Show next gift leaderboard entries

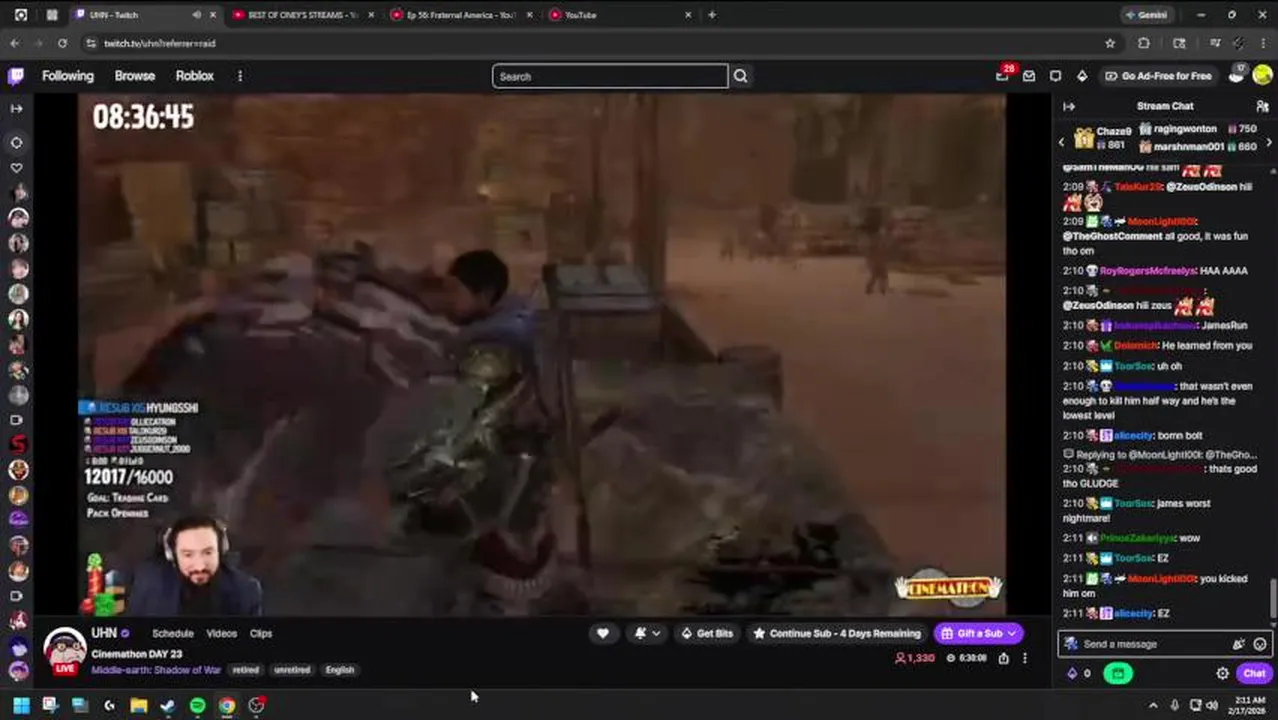[x=1269, y=143]
